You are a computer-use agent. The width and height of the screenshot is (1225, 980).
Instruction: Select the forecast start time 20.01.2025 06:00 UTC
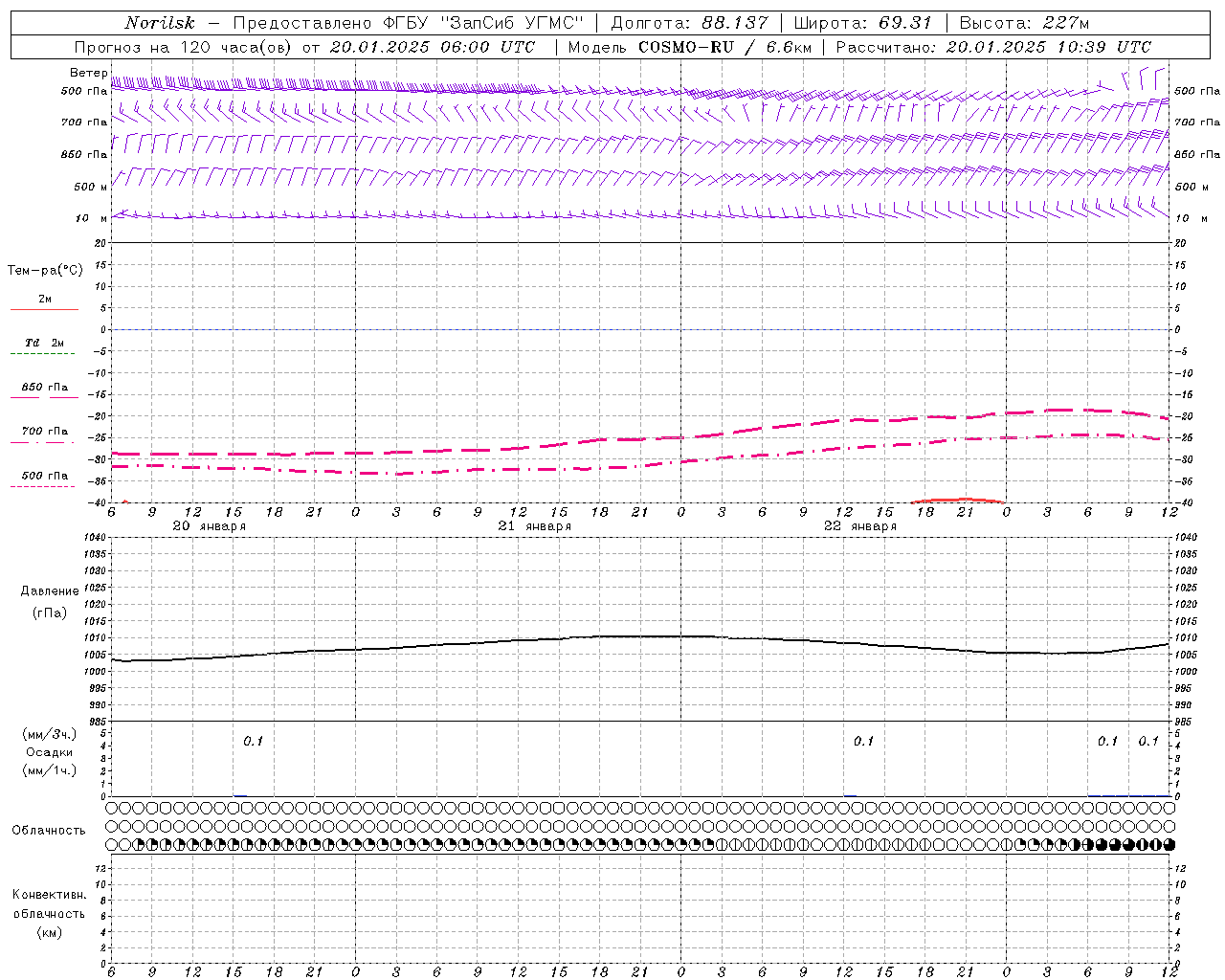[x=433, y=47]
